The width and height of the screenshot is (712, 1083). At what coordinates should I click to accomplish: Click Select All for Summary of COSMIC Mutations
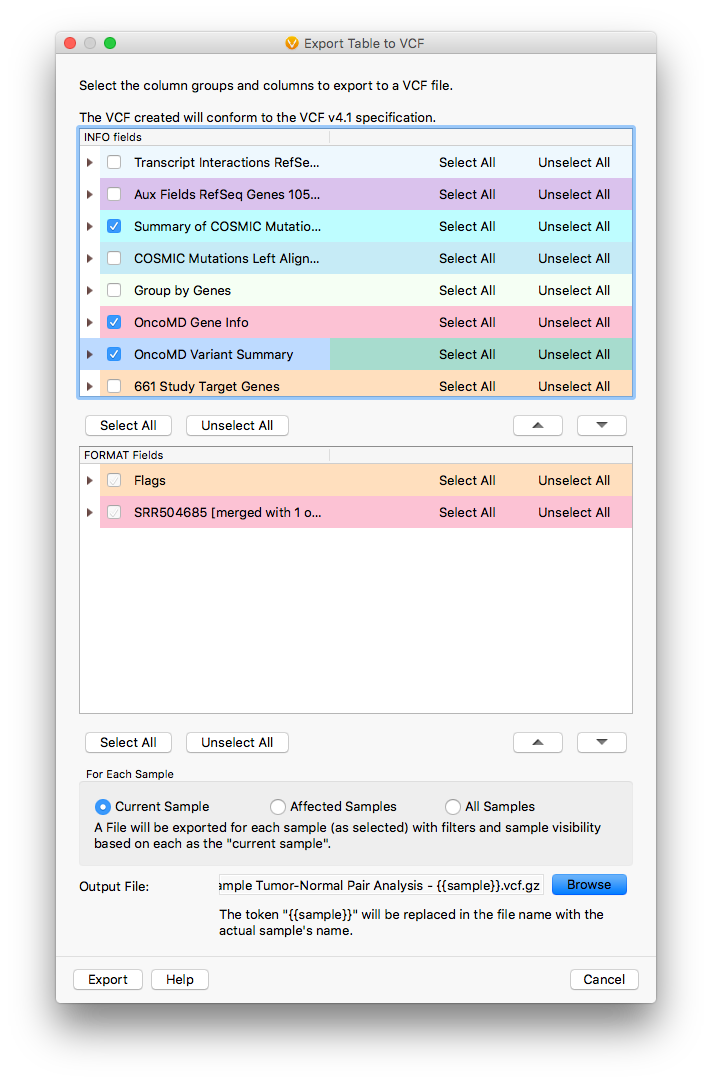[467, 226]
